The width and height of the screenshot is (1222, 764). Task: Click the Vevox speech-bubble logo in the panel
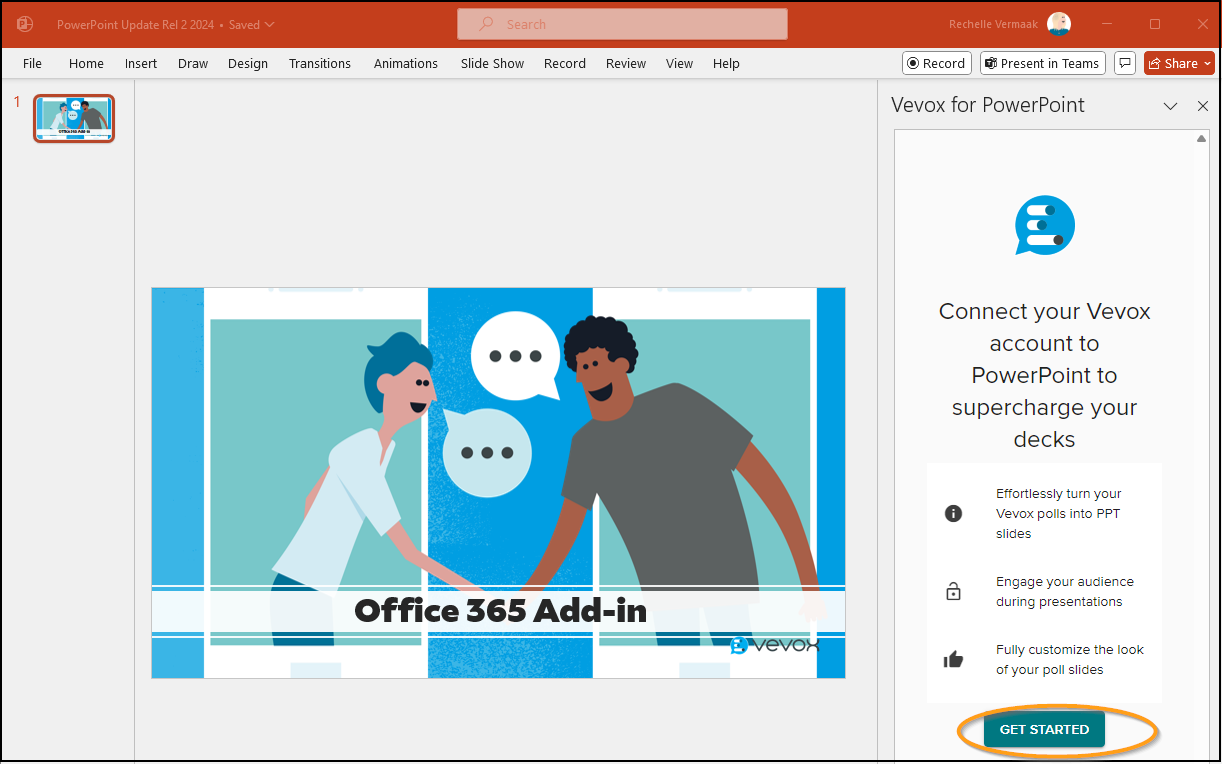point(1044,225)
